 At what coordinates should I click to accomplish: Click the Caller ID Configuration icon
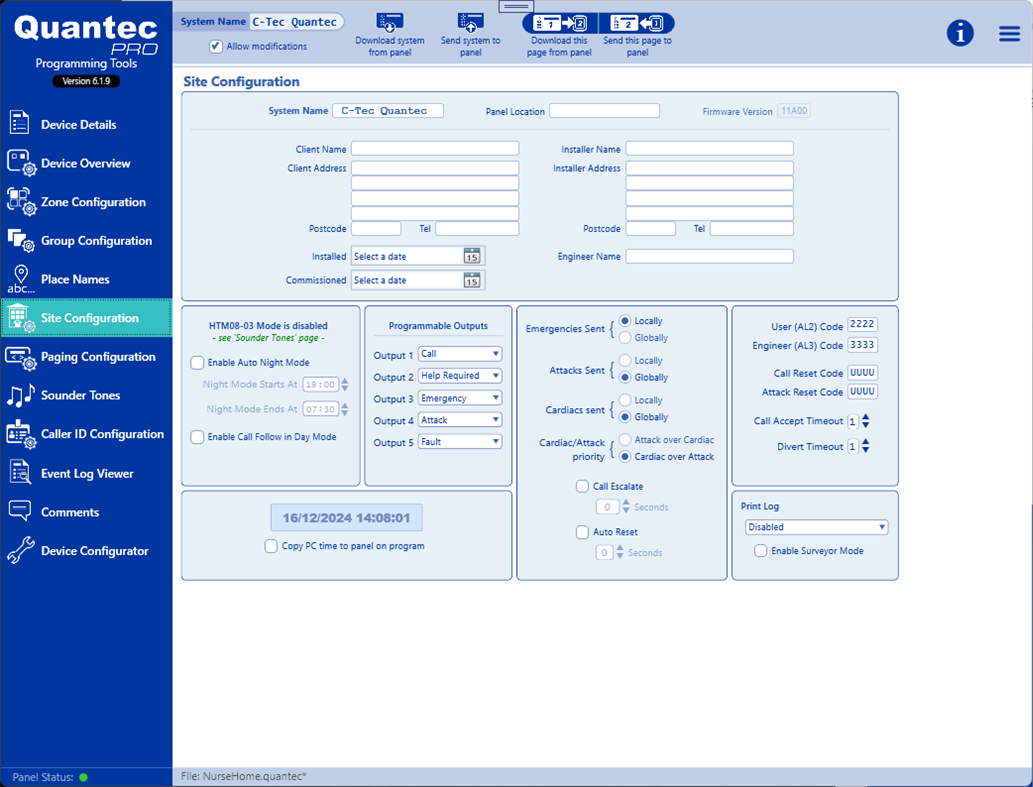coord(20,434)
